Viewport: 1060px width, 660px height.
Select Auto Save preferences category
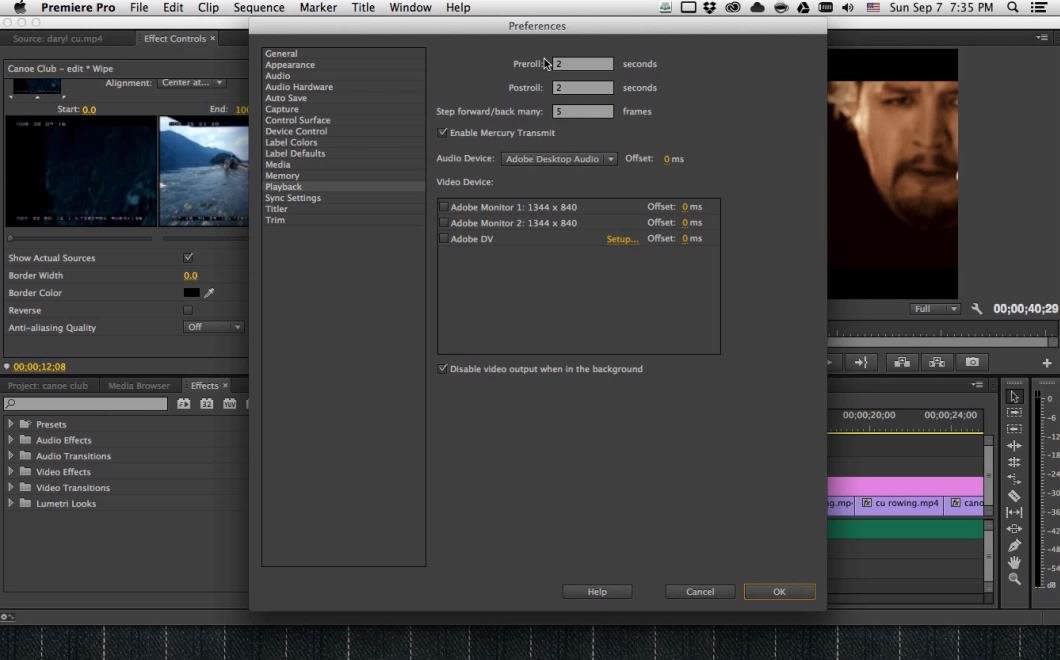click(286, 98)
